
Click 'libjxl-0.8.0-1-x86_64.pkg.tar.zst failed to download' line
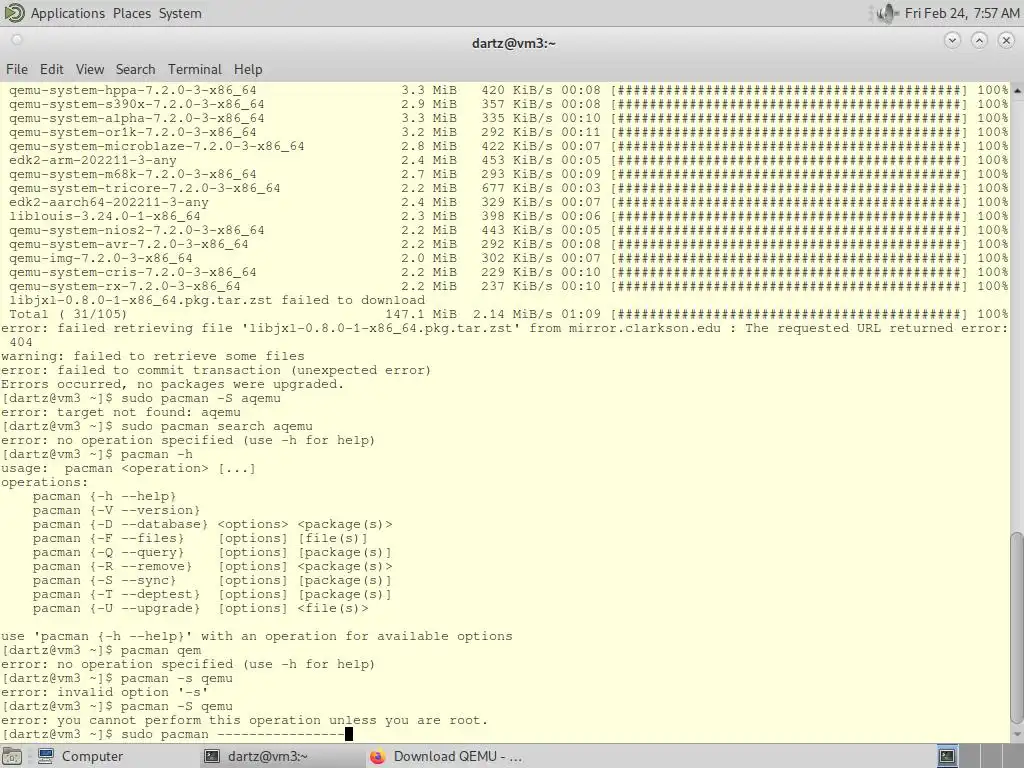217,300
